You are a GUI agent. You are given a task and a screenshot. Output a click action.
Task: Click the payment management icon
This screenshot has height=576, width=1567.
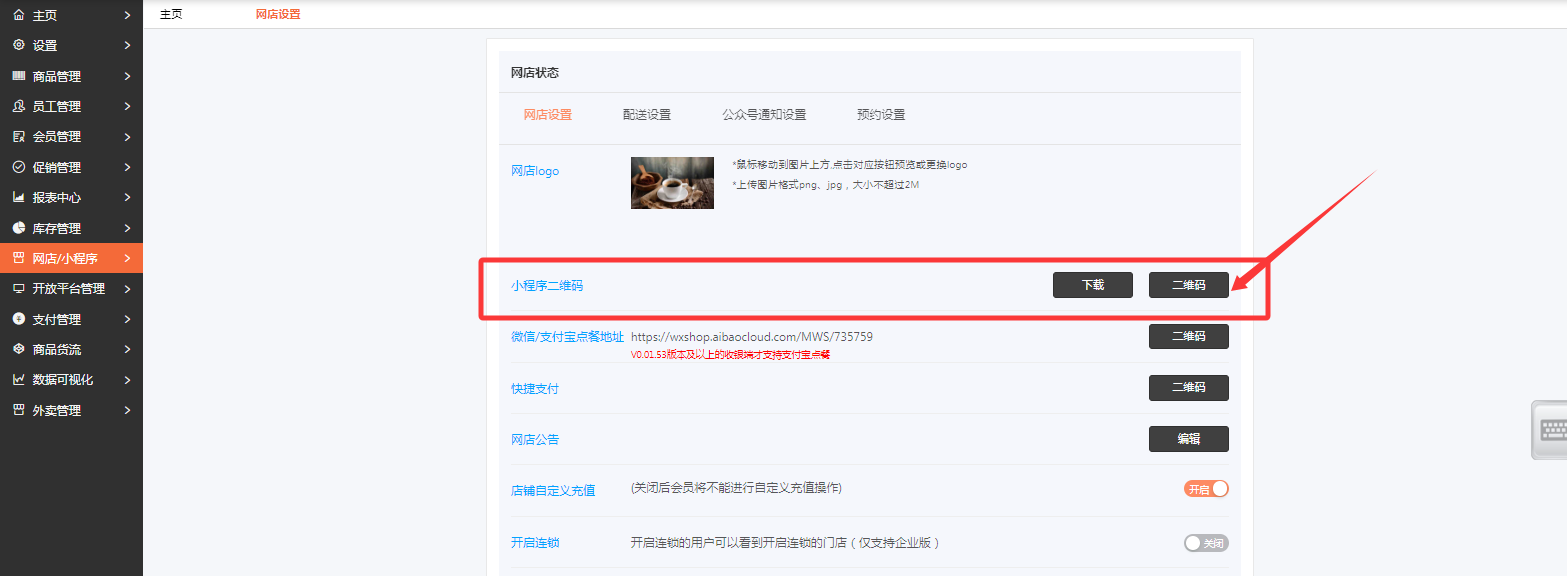(x=18, y=319)
